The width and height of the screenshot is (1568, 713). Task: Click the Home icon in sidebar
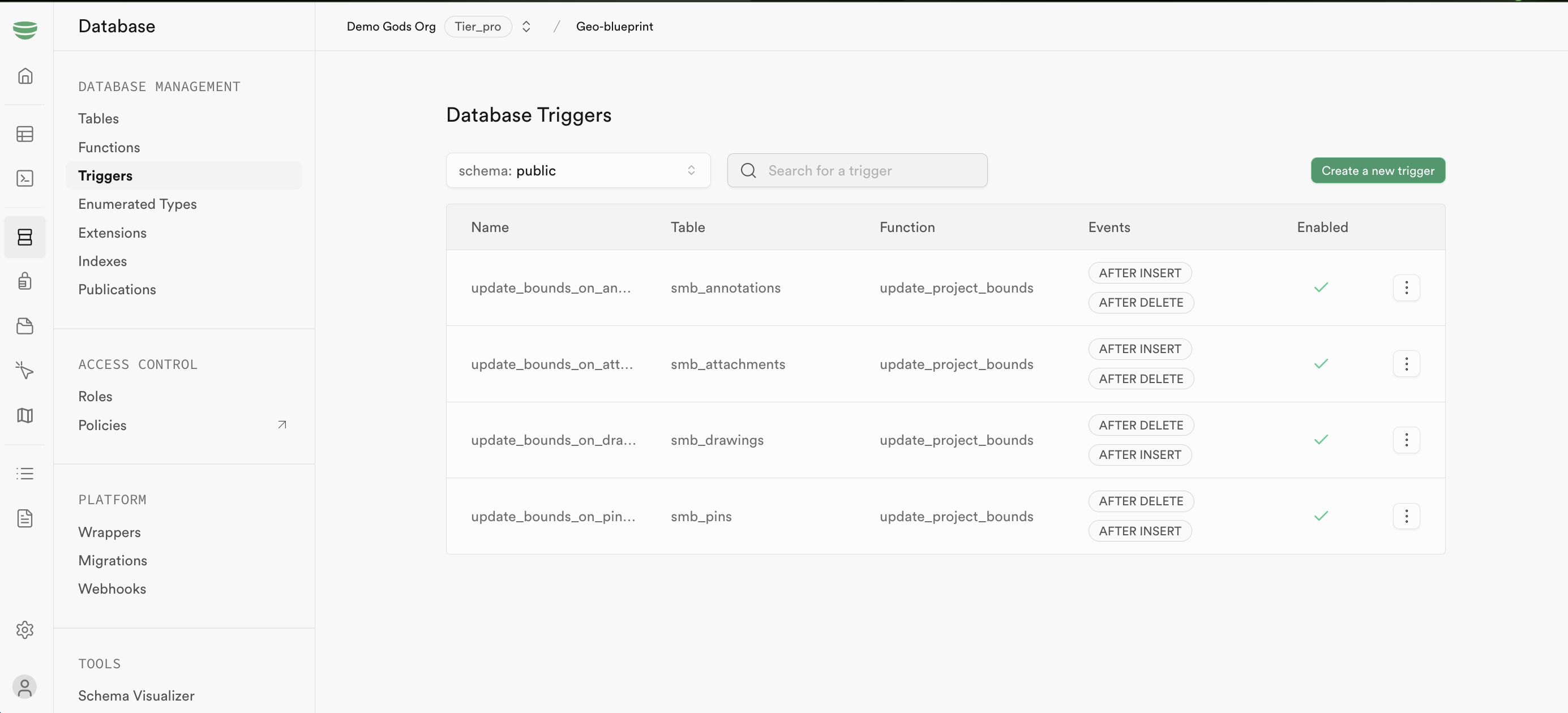pos(25,76)
